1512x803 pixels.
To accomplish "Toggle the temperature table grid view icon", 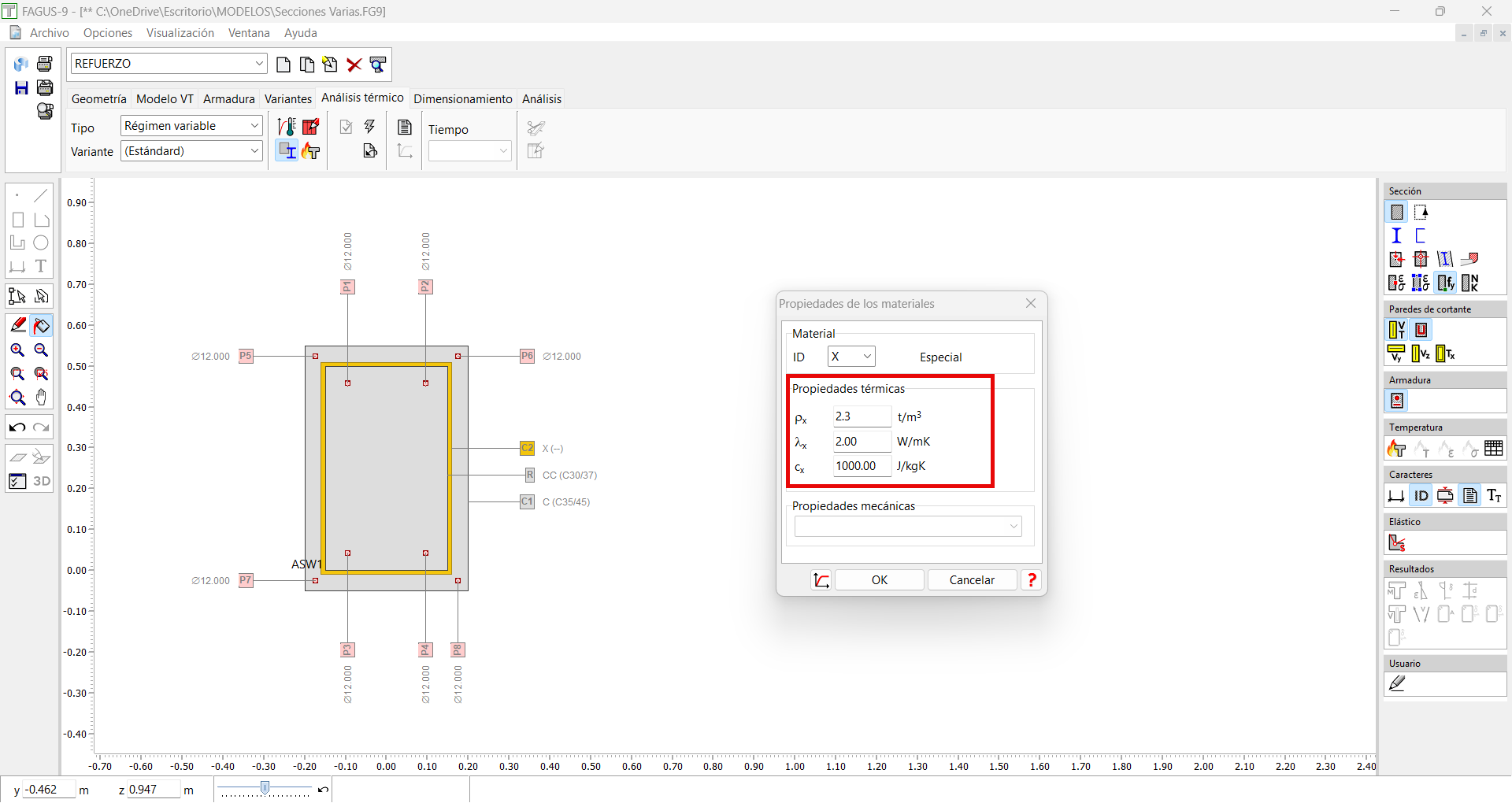I will tap(1493, 449).
